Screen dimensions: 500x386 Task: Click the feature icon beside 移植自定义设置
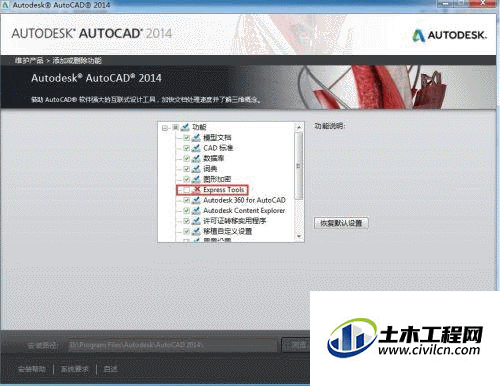[x=196, y=231]
